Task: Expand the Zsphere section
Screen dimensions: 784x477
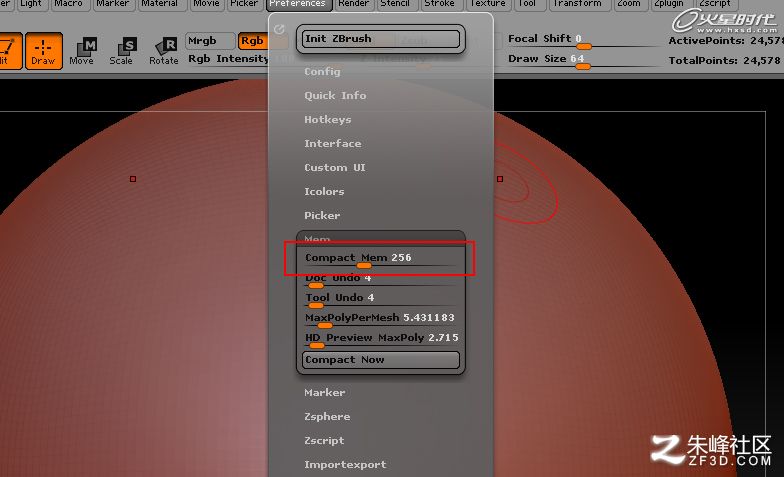Action: click(327, 416)
